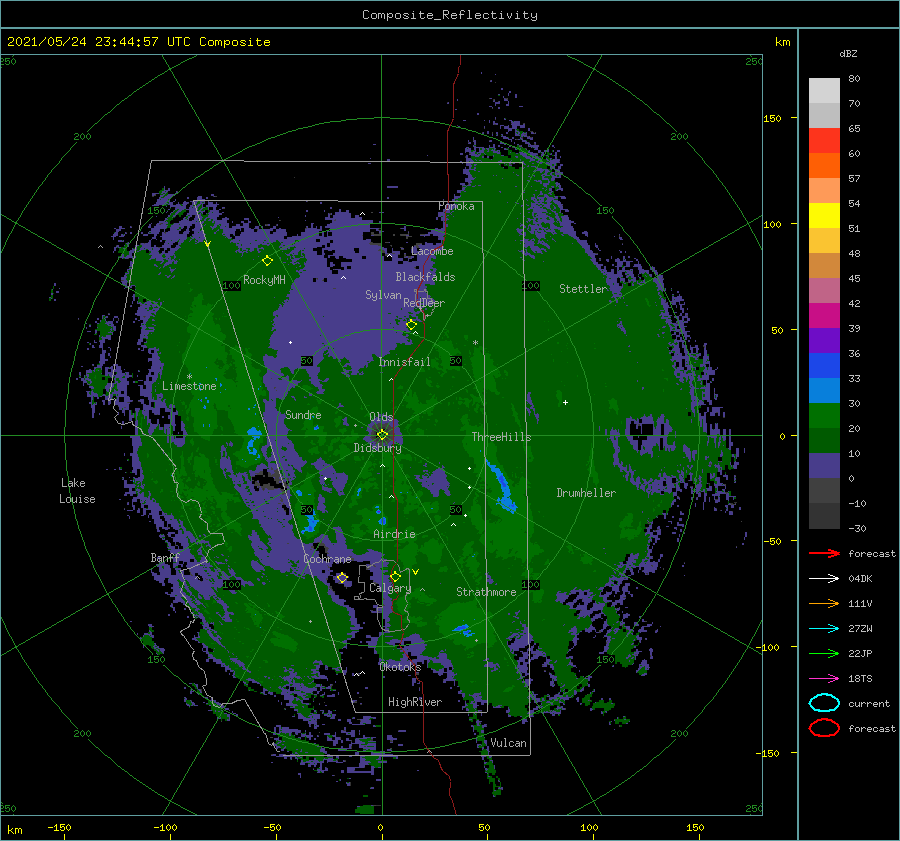Click the Didsbury city label

[377, 448]
